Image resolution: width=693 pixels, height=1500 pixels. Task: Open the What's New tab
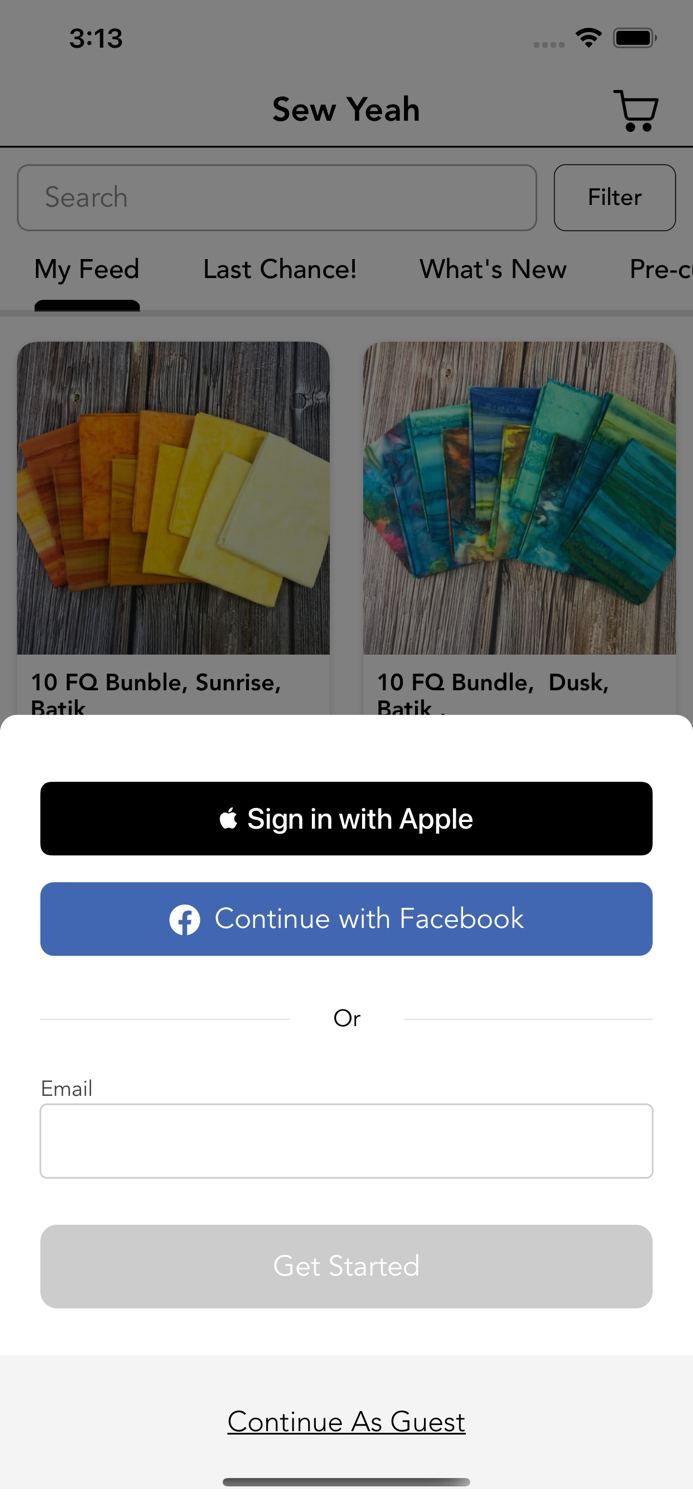[493, 269]
